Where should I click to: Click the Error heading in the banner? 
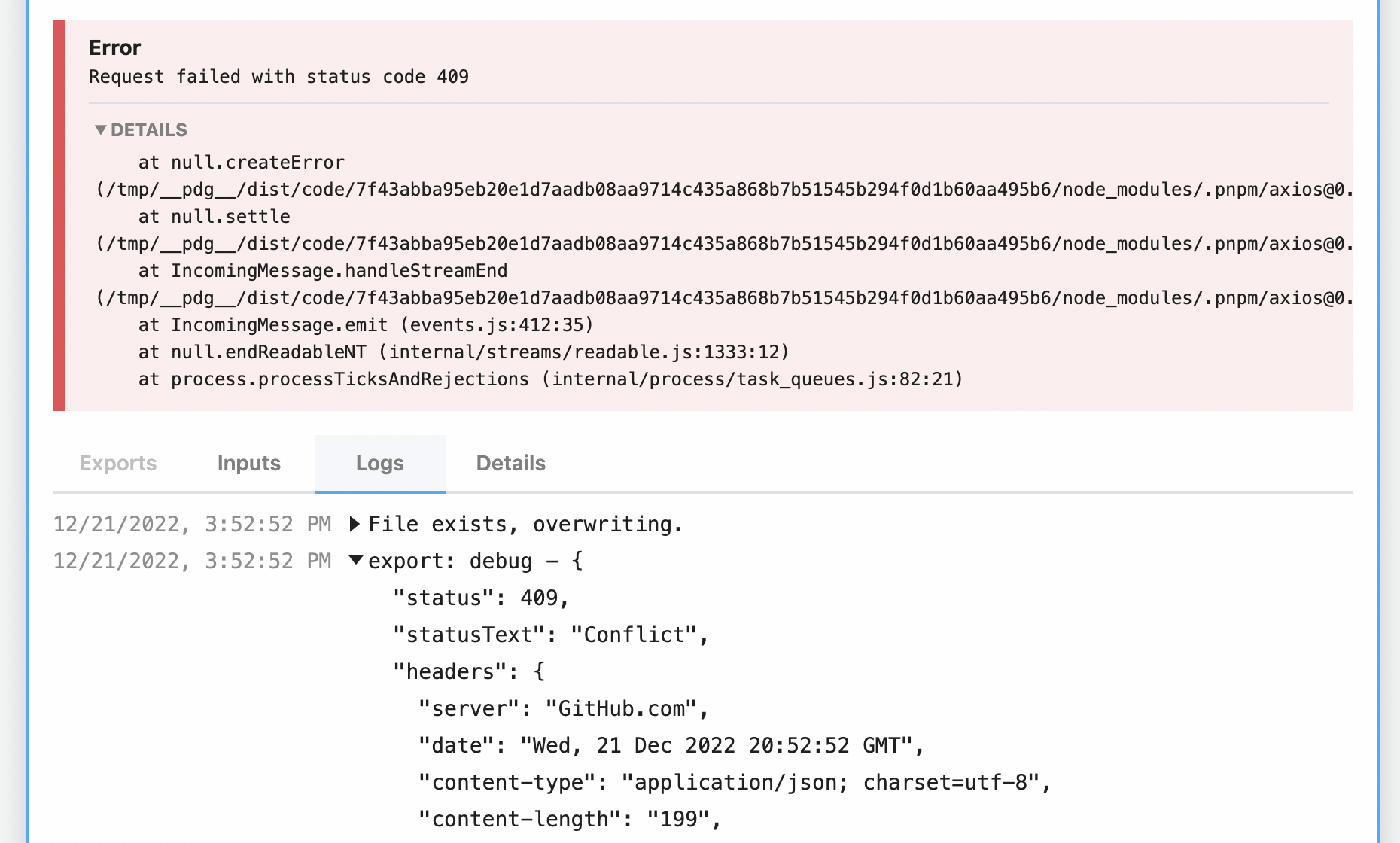click(x=114, y=47)
